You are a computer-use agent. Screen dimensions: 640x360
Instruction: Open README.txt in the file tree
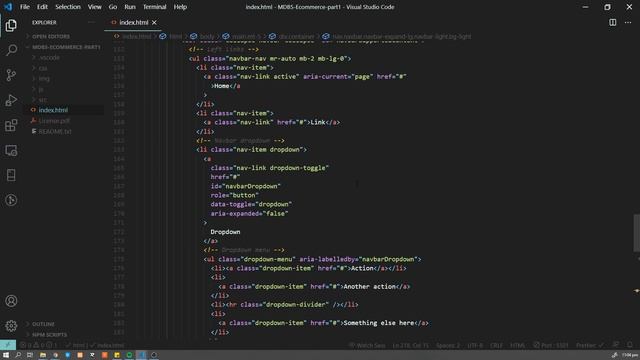[55, 131]
